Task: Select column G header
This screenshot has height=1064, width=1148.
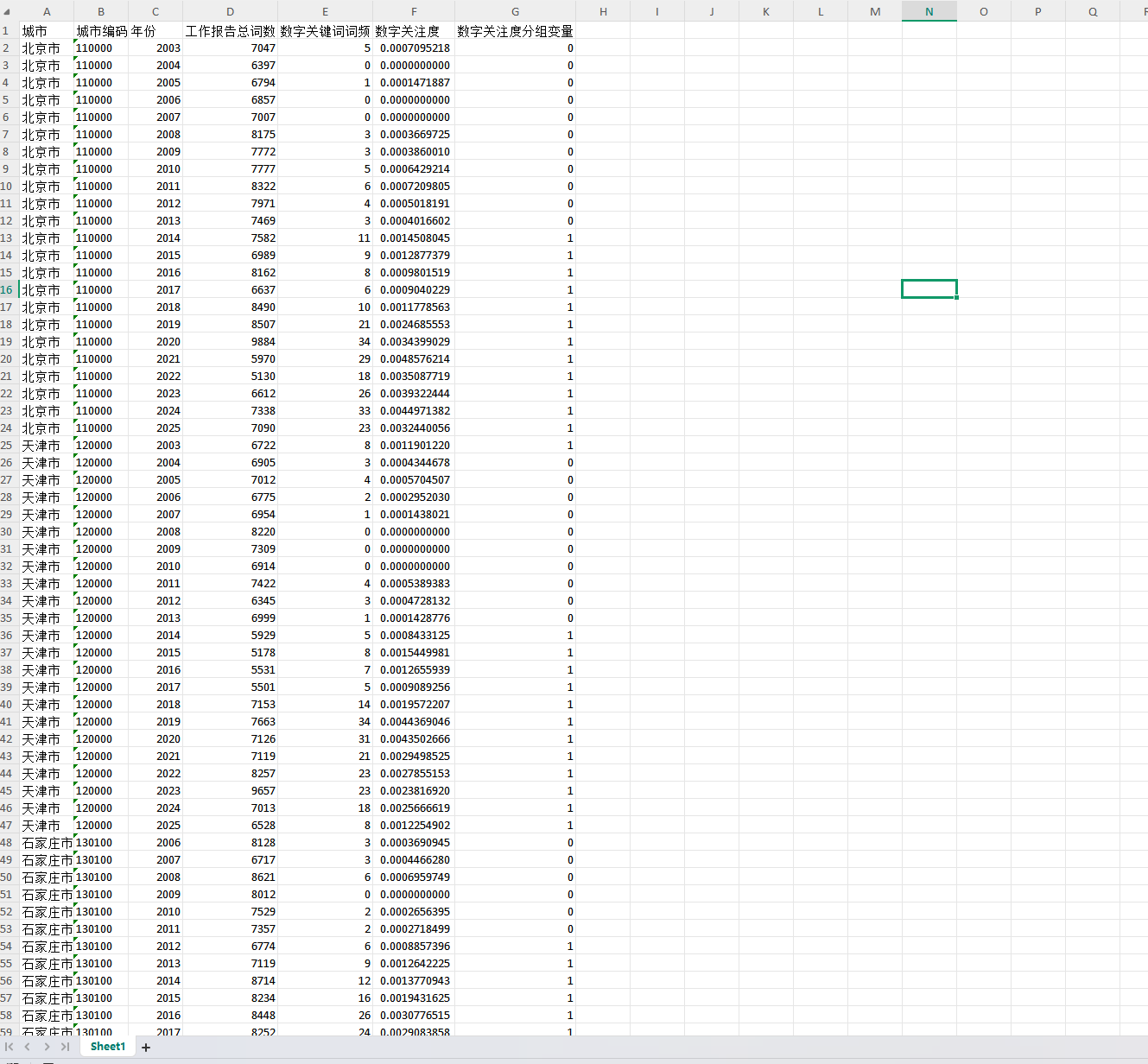Action: tap(516, 11)
